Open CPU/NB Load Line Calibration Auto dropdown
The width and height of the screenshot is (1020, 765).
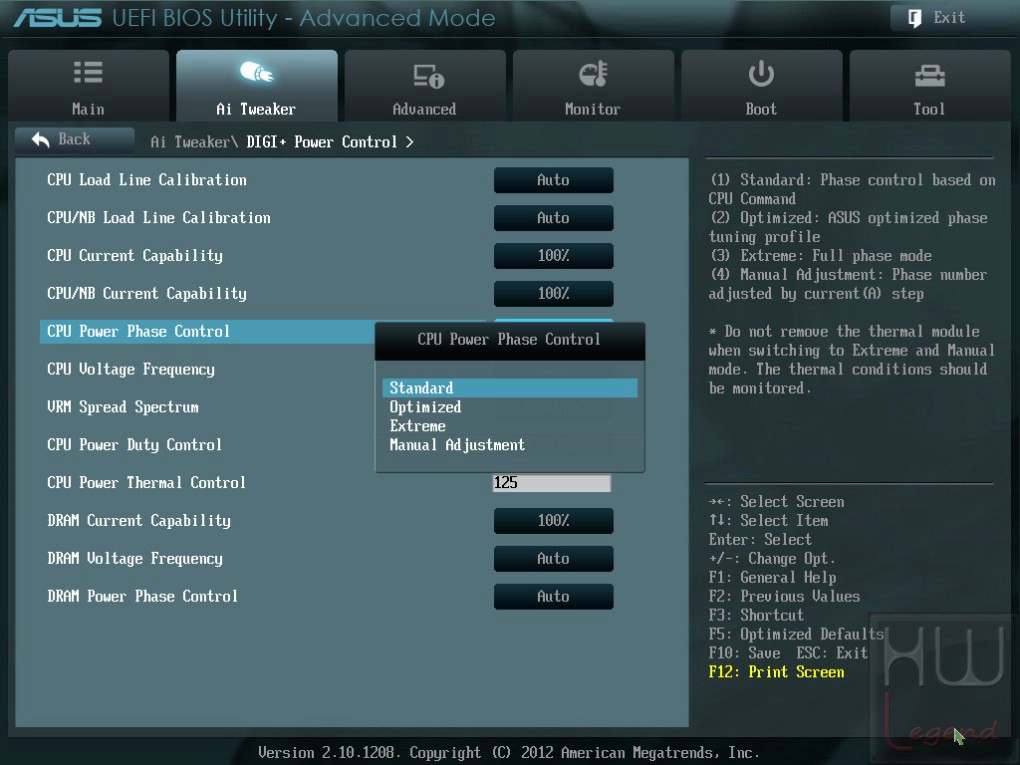(554, 218)
